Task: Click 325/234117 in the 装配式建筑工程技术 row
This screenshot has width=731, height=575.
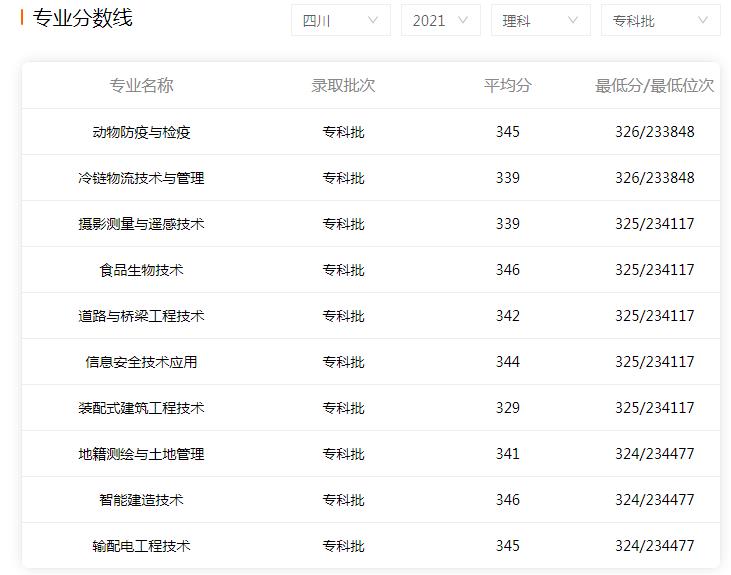Action: (655, 408)
